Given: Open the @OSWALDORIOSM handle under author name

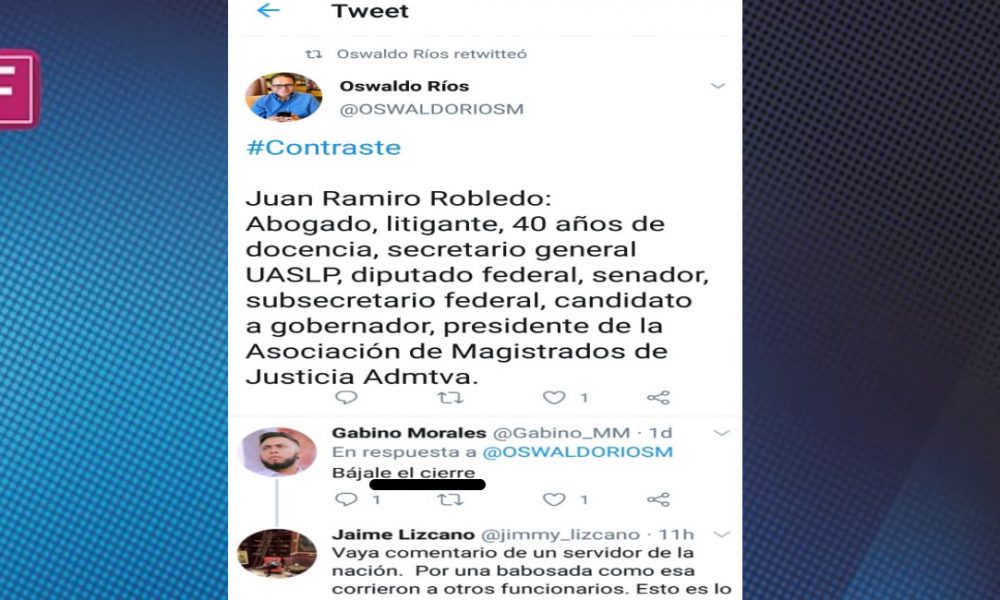Looking at the screenshot, I should [x=432, y=109].
